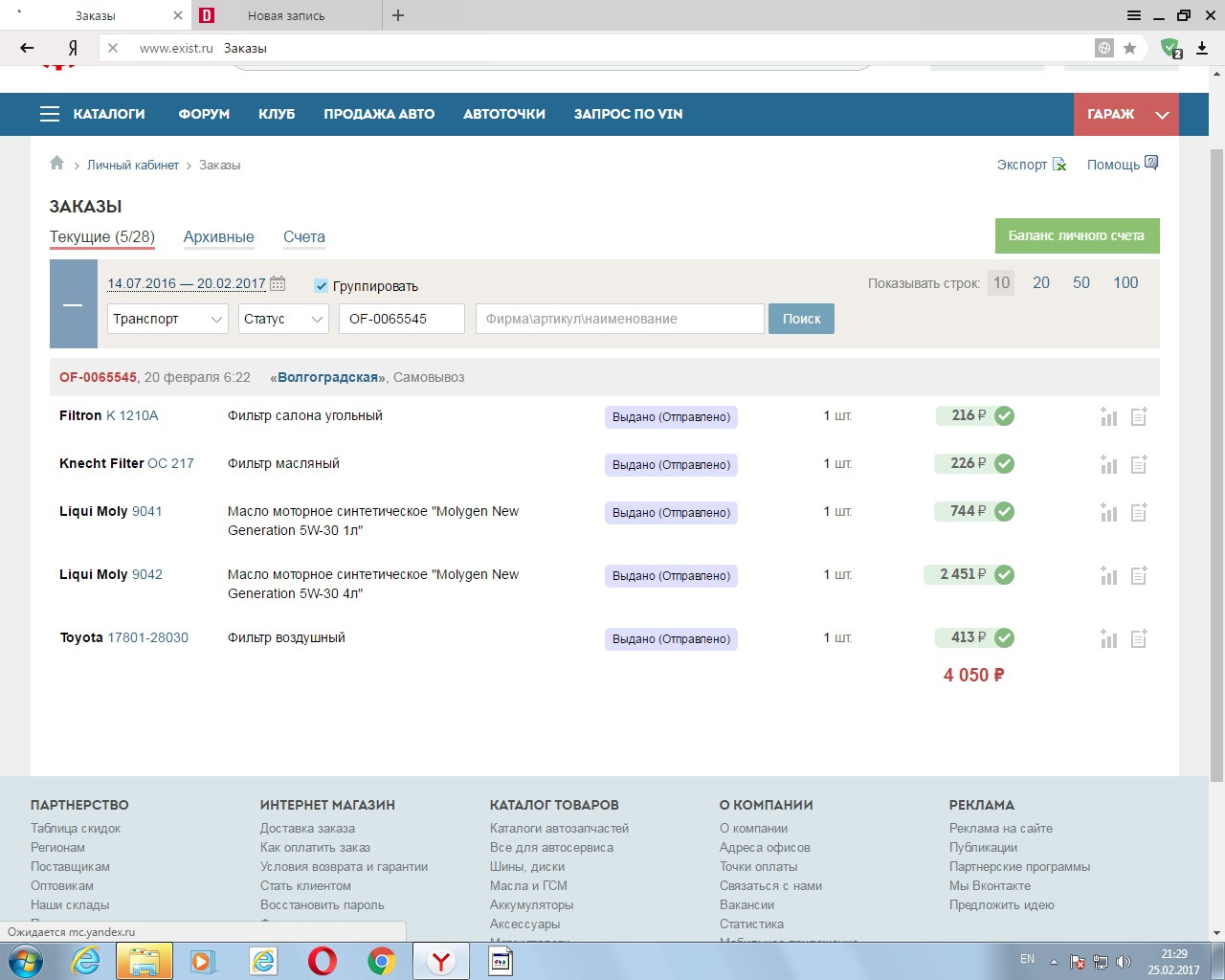Open the Продажа авто menu item
The width and height of the screenshot is (1225, 980).
(379, 114)
